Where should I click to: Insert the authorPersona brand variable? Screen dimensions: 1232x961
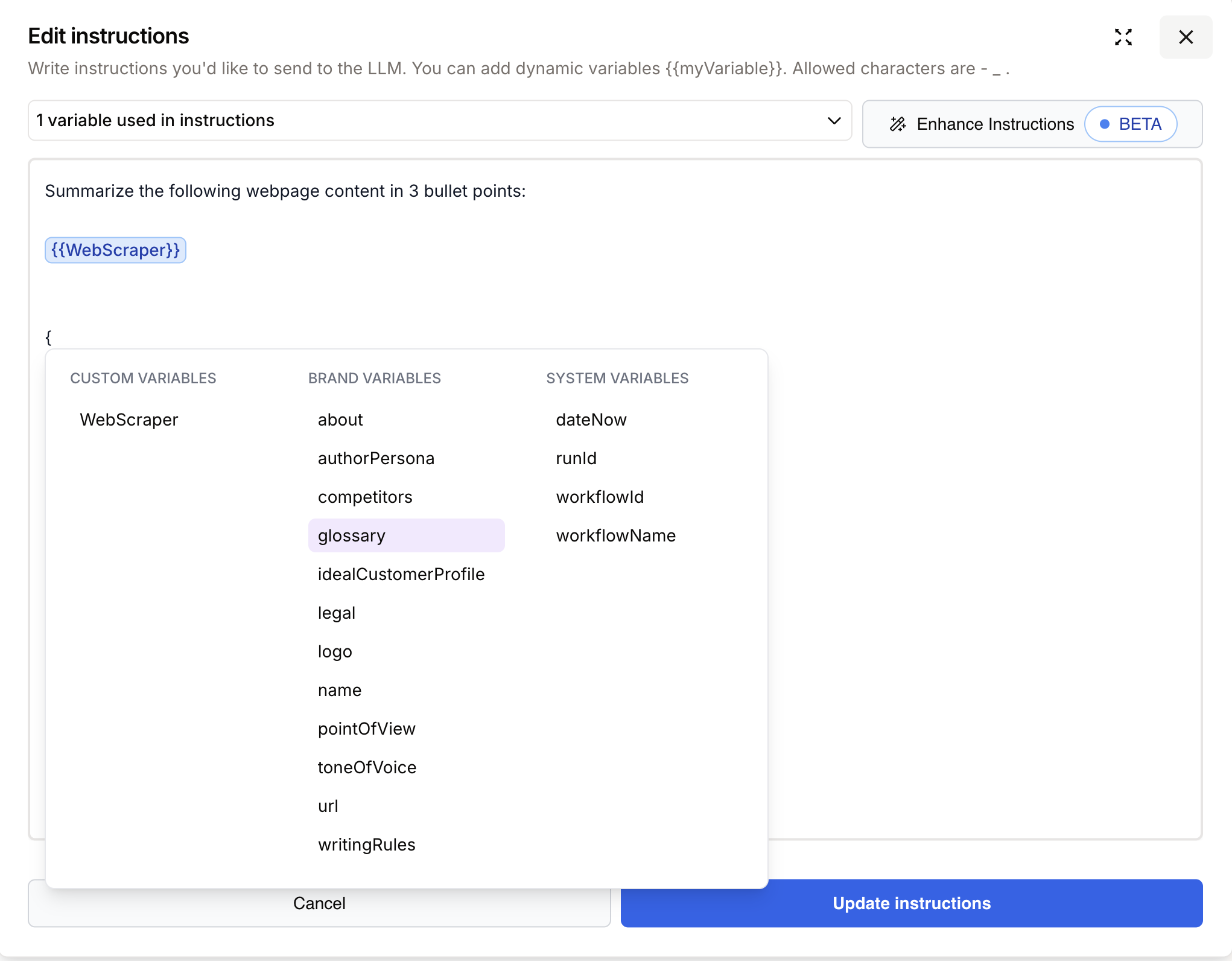pos(376,458)
